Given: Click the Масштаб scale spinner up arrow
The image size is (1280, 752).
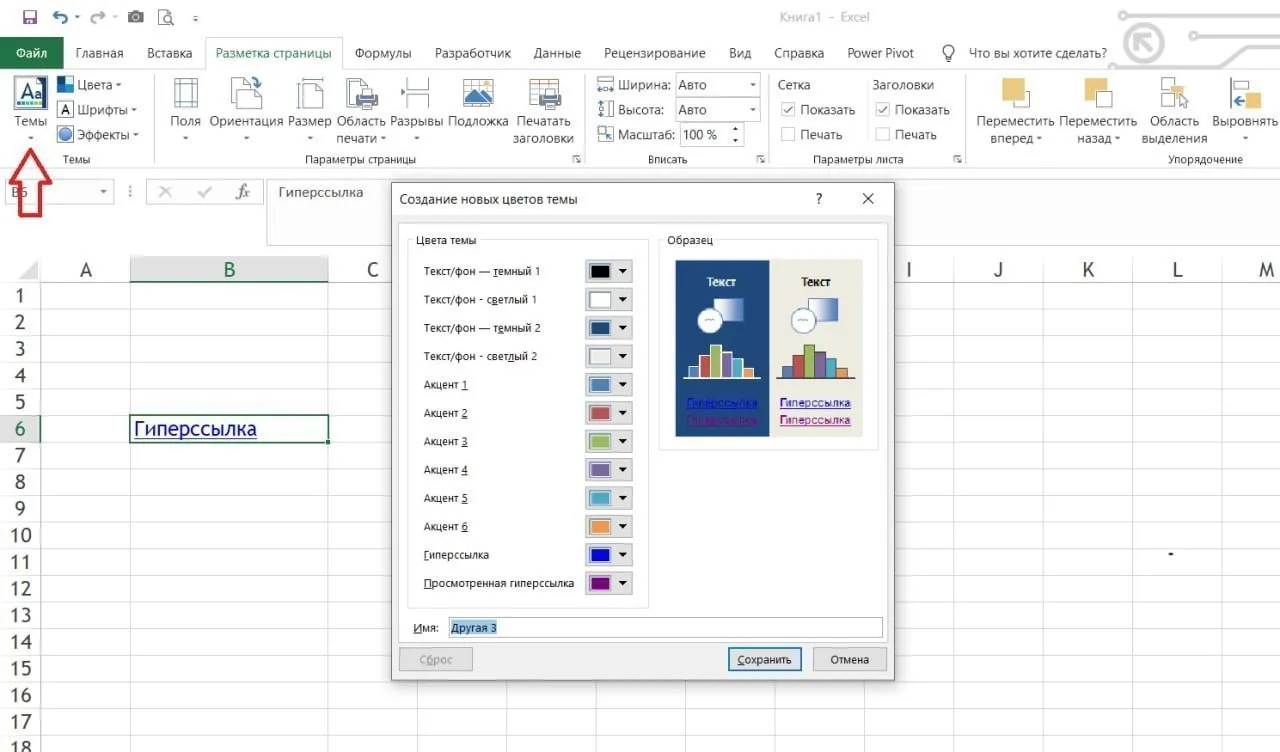Looking at the screenshot, I should tap(736, 129).
